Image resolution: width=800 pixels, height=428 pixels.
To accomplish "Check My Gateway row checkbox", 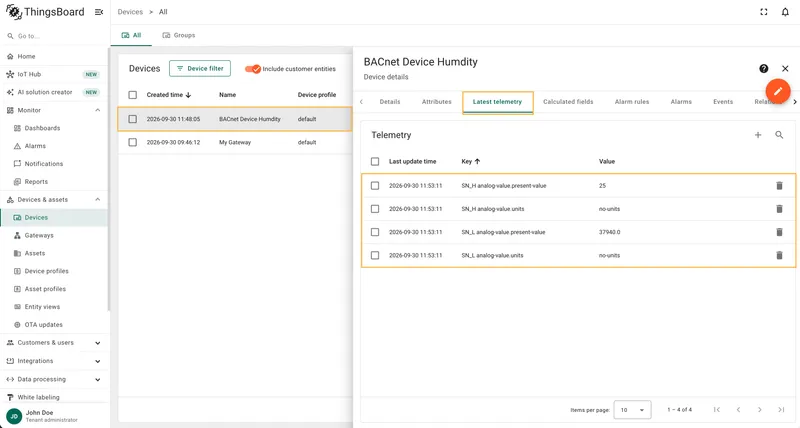I will pos(133,142).
